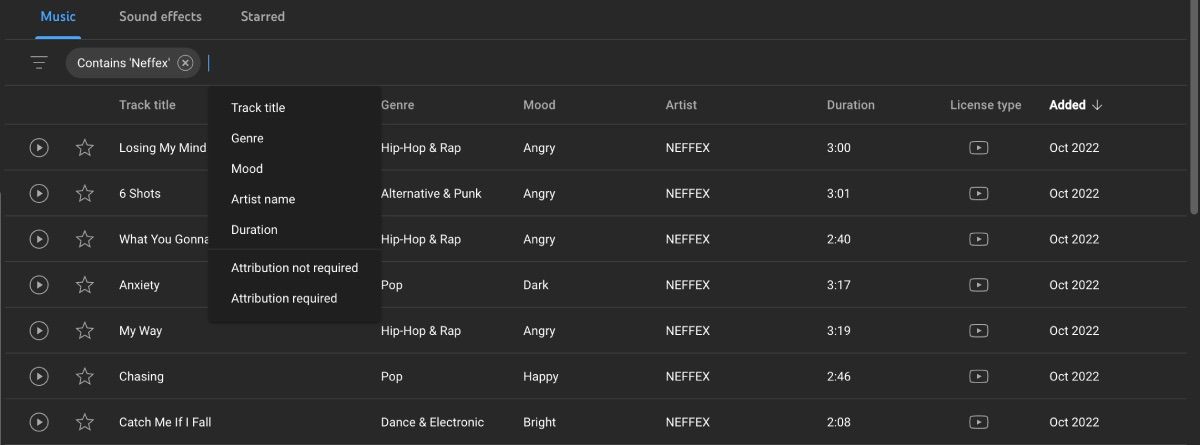Star the Catch Me If I Fall track

click(x=85, y=422)
